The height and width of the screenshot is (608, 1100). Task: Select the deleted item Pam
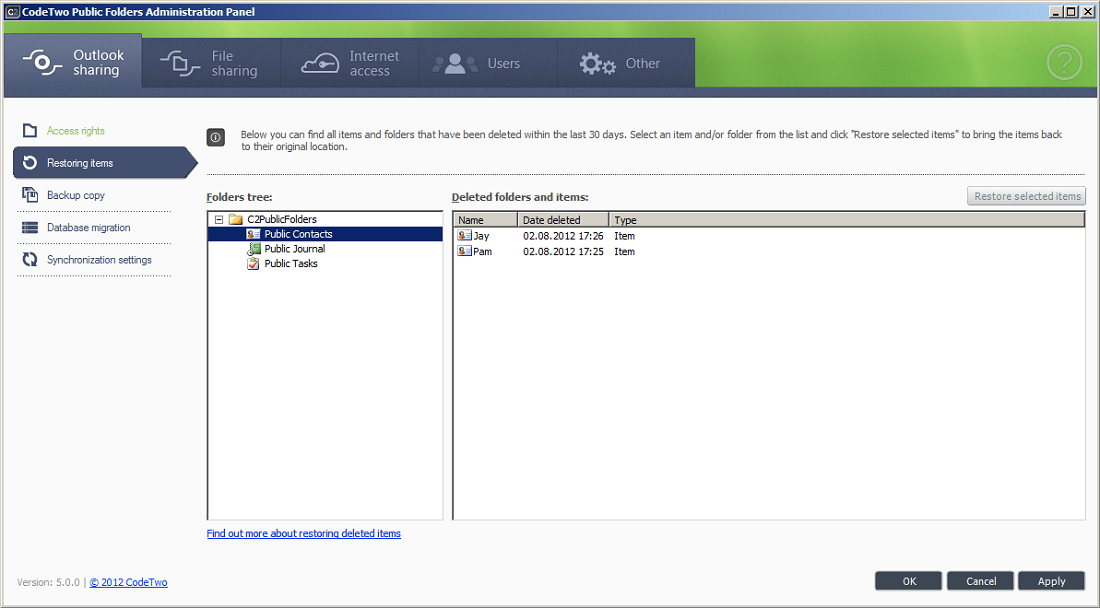click(x=482, y=251)
